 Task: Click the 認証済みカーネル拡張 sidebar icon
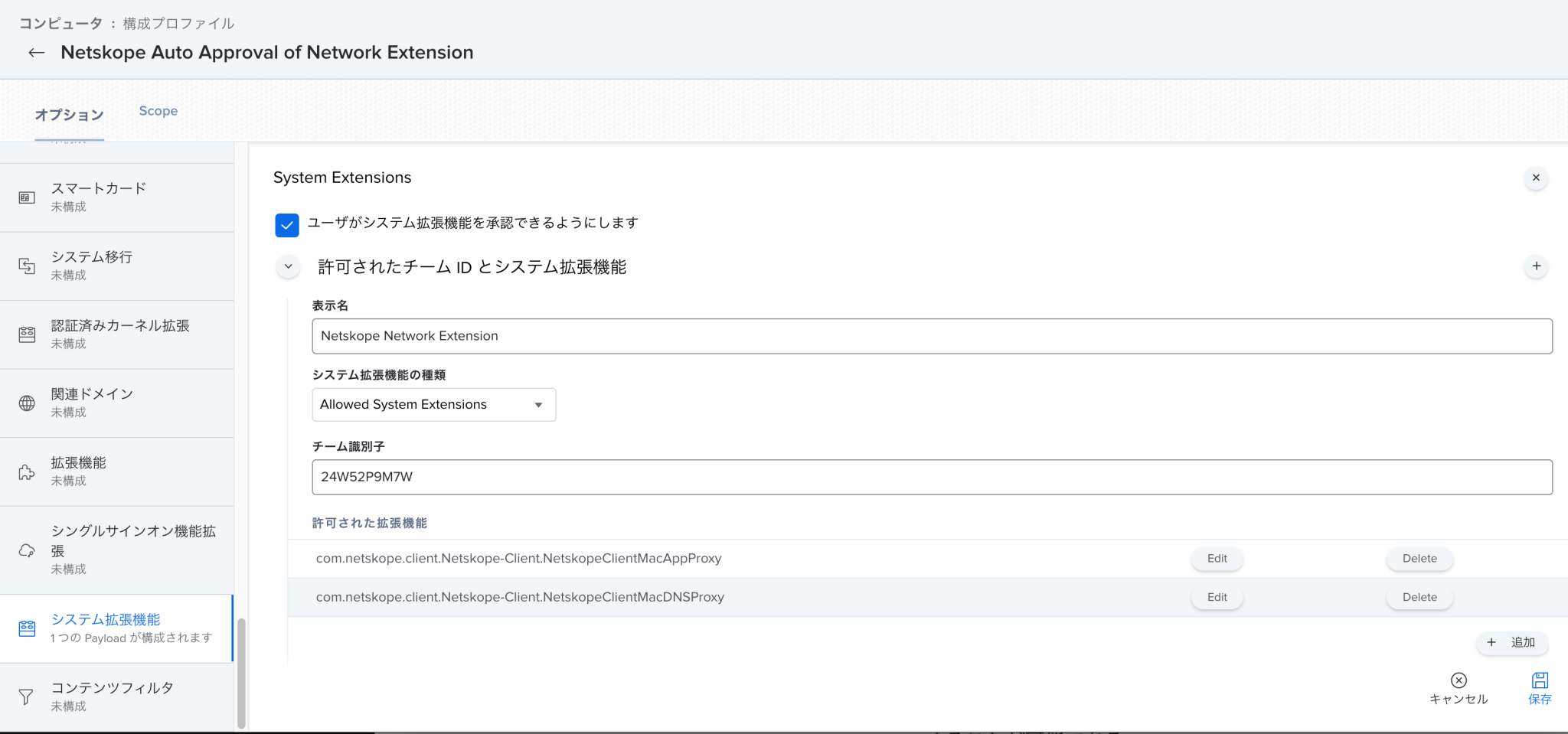[x=27, y=334]
